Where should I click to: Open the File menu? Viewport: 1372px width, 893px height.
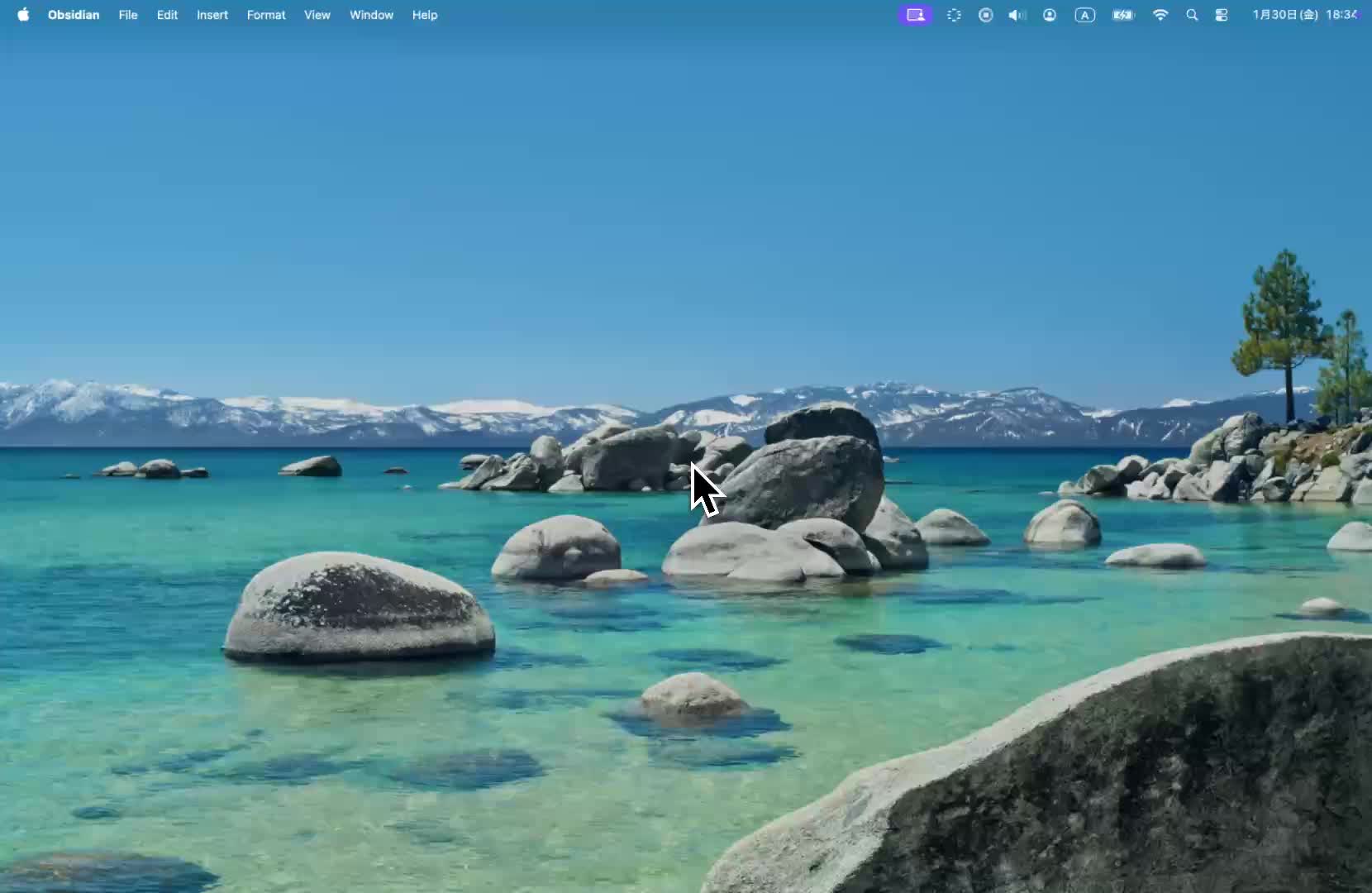(x=128, y=15)
